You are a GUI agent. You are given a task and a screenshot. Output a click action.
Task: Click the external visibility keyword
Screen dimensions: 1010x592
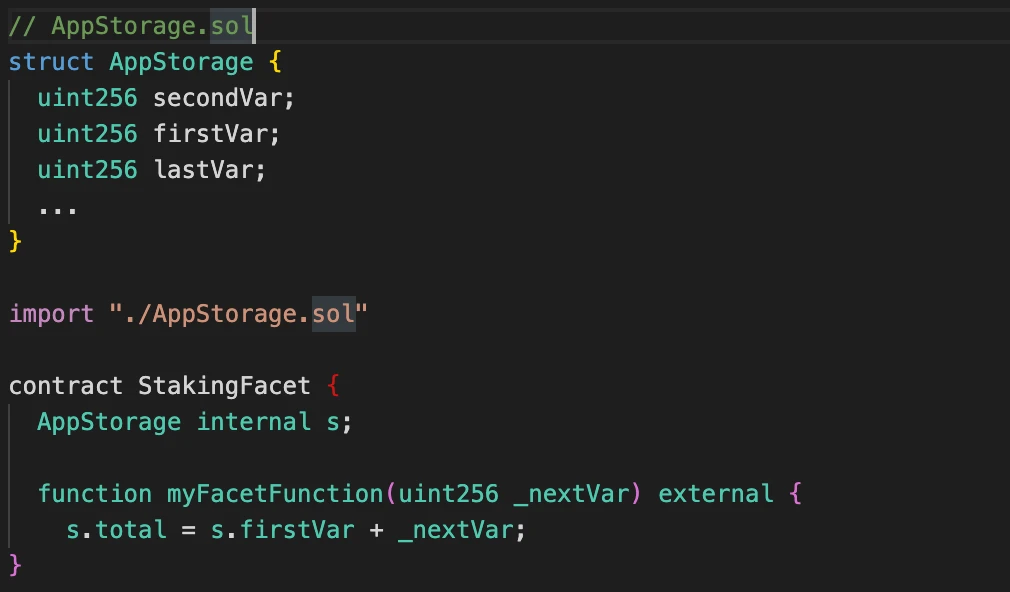[x=716, y=494]
